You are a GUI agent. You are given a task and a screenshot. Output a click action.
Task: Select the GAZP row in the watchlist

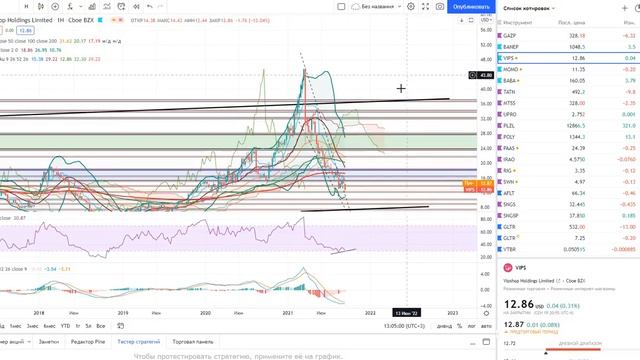pyautogui.click(x=568, y=36)
